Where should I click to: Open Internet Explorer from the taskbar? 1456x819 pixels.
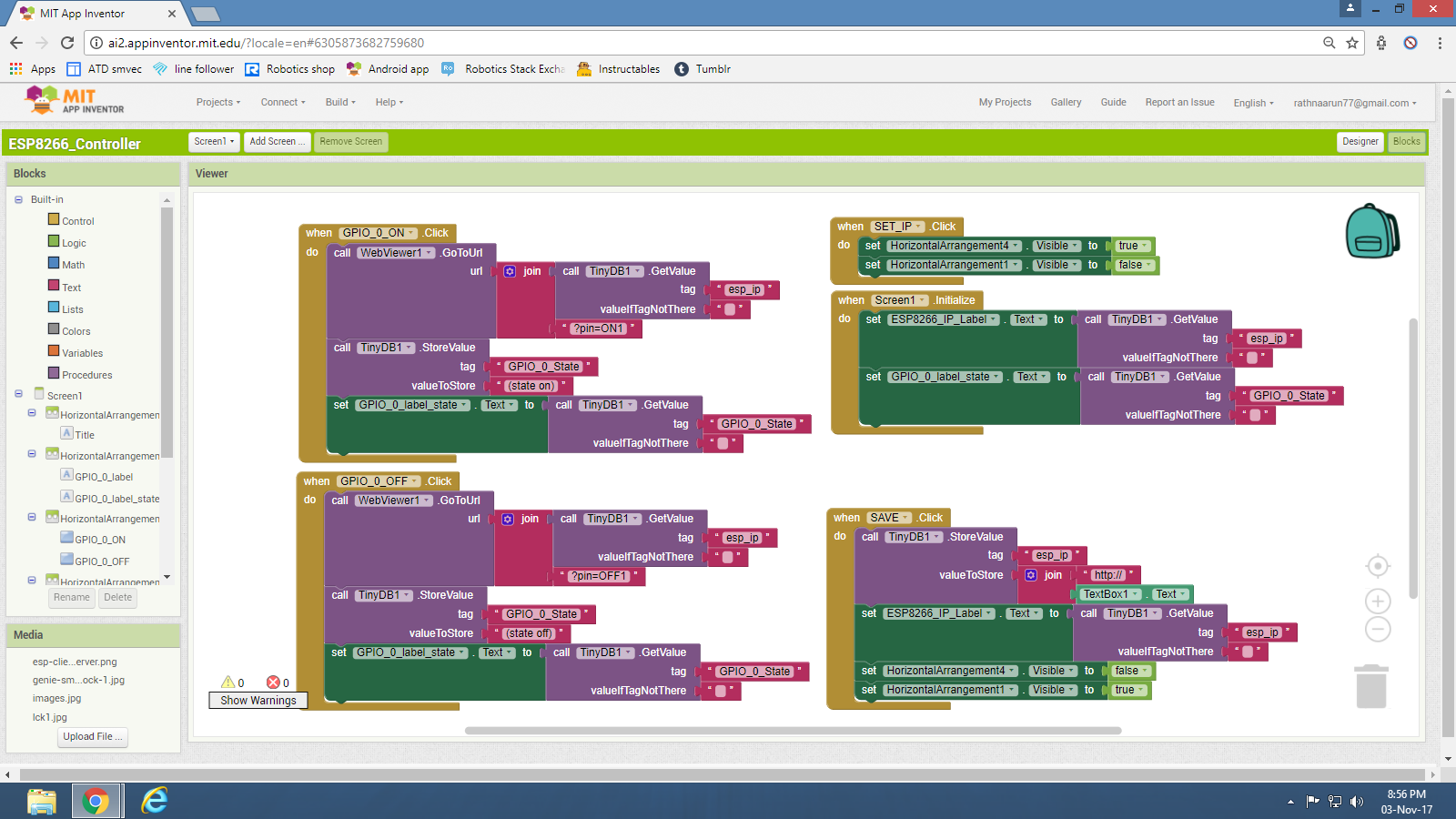coord(155,801)
